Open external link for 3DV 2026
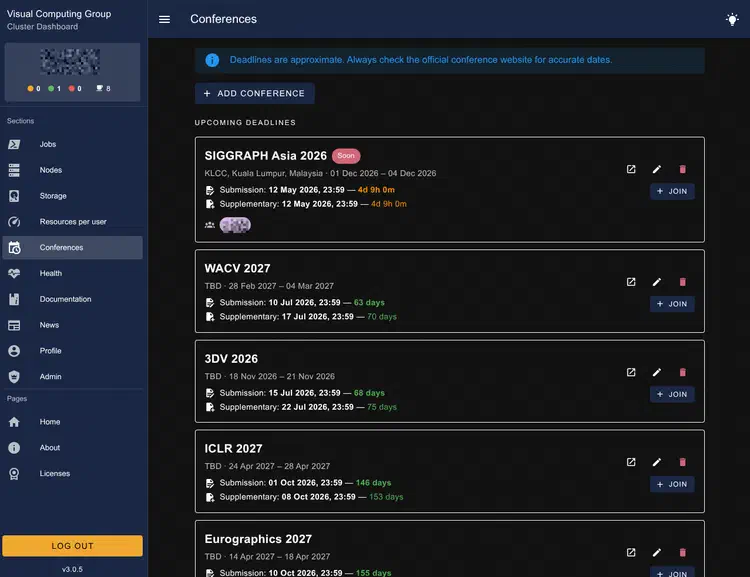 pyautogui.click(x=631, y=372)
